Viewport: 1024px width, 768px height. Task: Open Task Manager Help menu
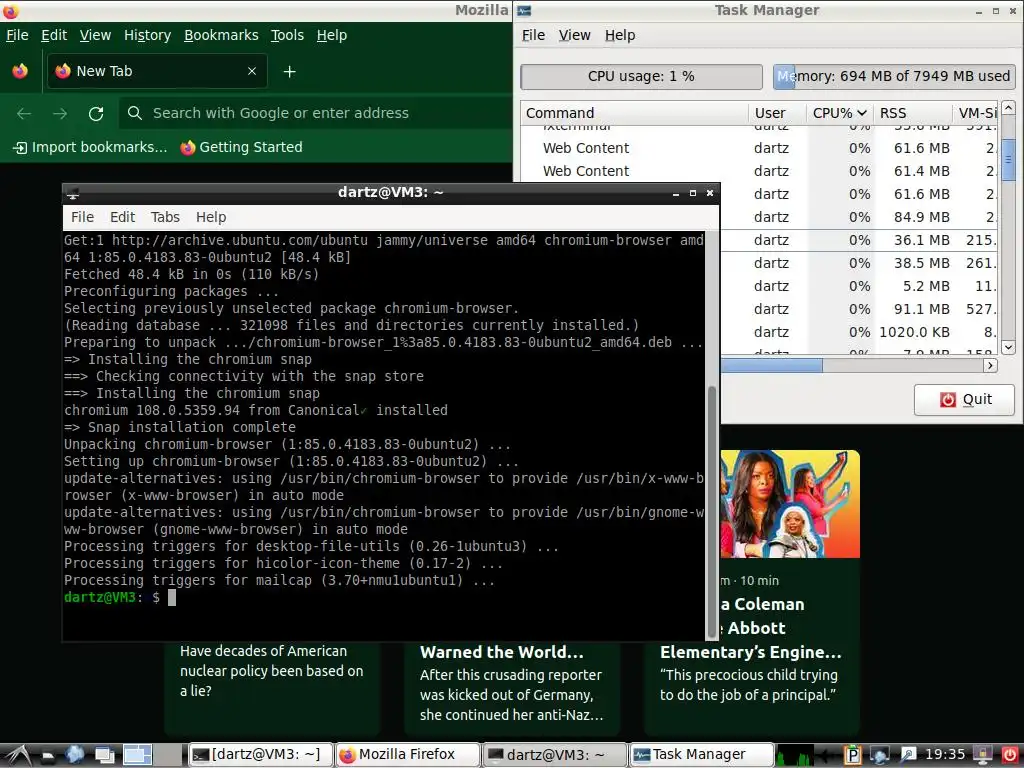620,35
